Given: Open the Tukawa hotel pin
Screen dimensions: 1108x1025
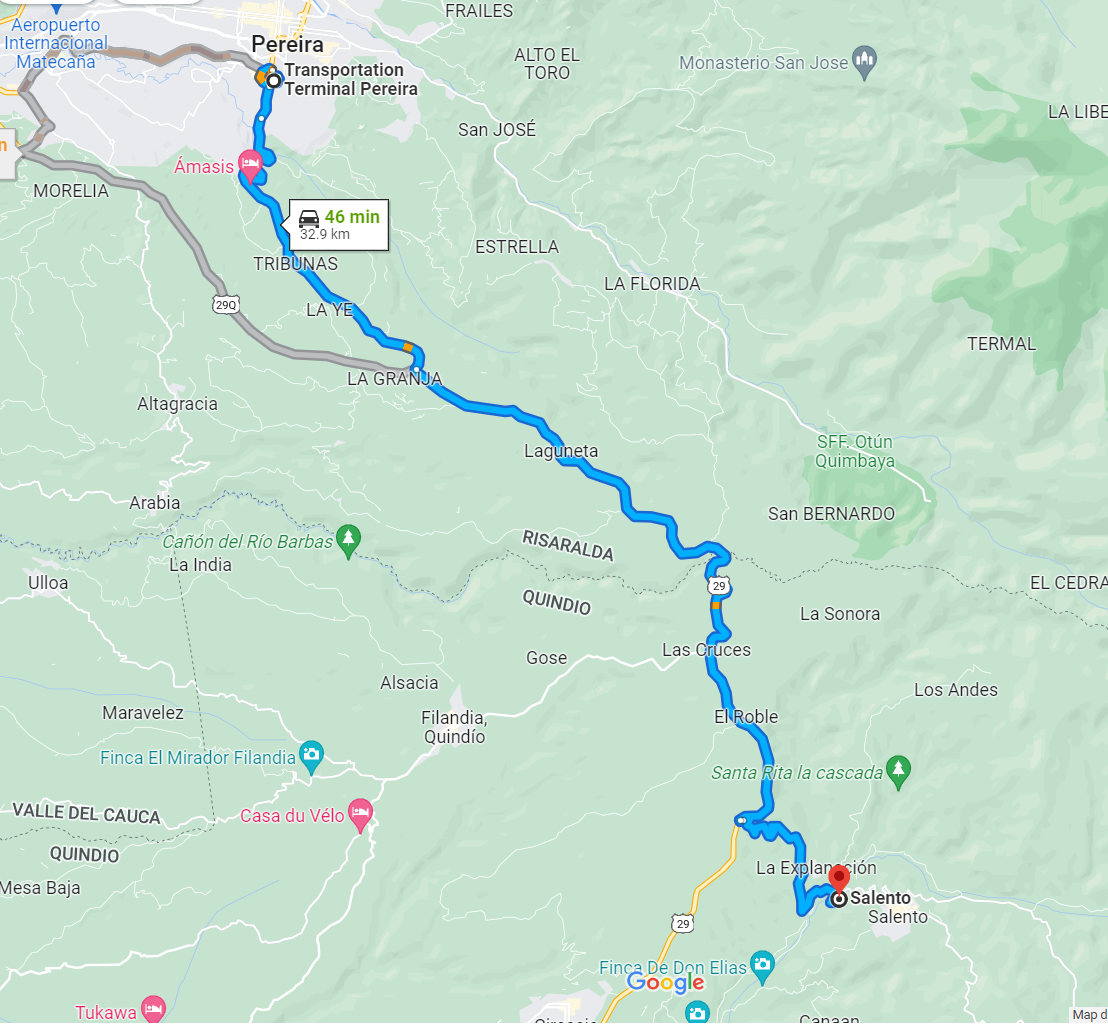Looking at the screenshot, I should pos(153,1009).
